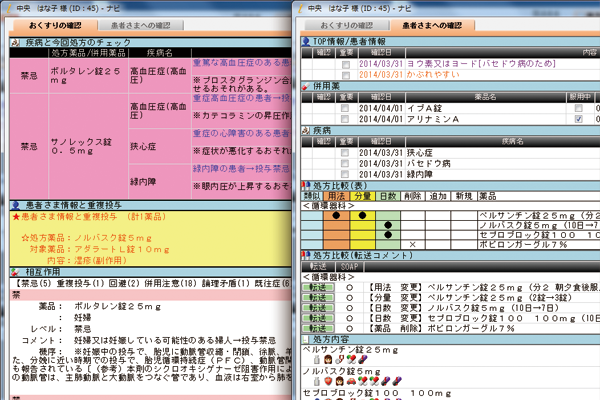Click the bottle icon under ペルサンチン錠２５ｍｇ

tap(317, 359)
